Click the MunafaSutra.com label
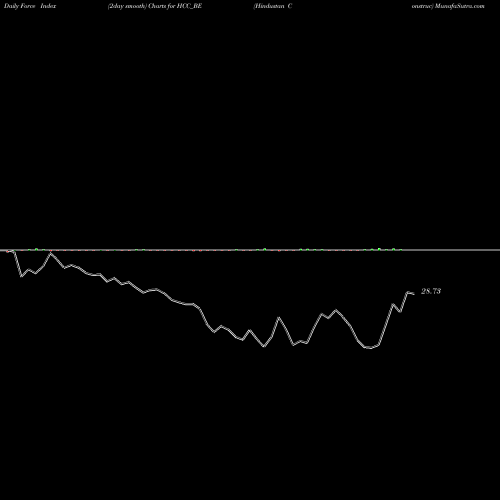500x500 pixels. tap(460, 6)
